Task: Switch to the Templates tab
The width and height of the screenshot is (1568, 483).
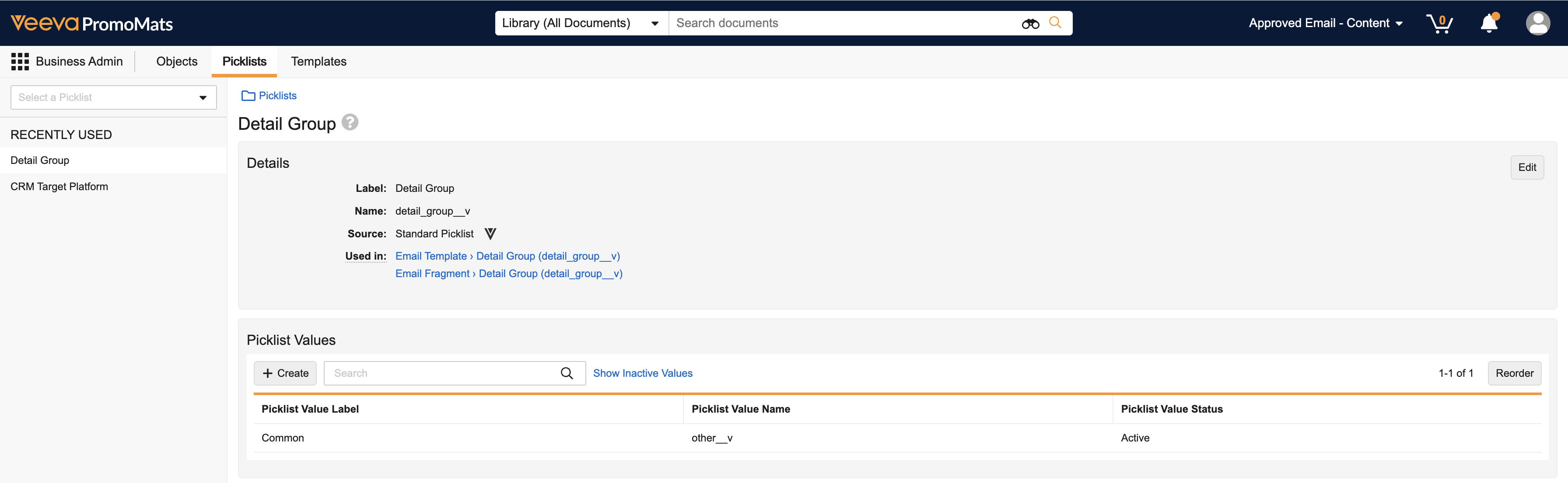Action: click(318, 62)
